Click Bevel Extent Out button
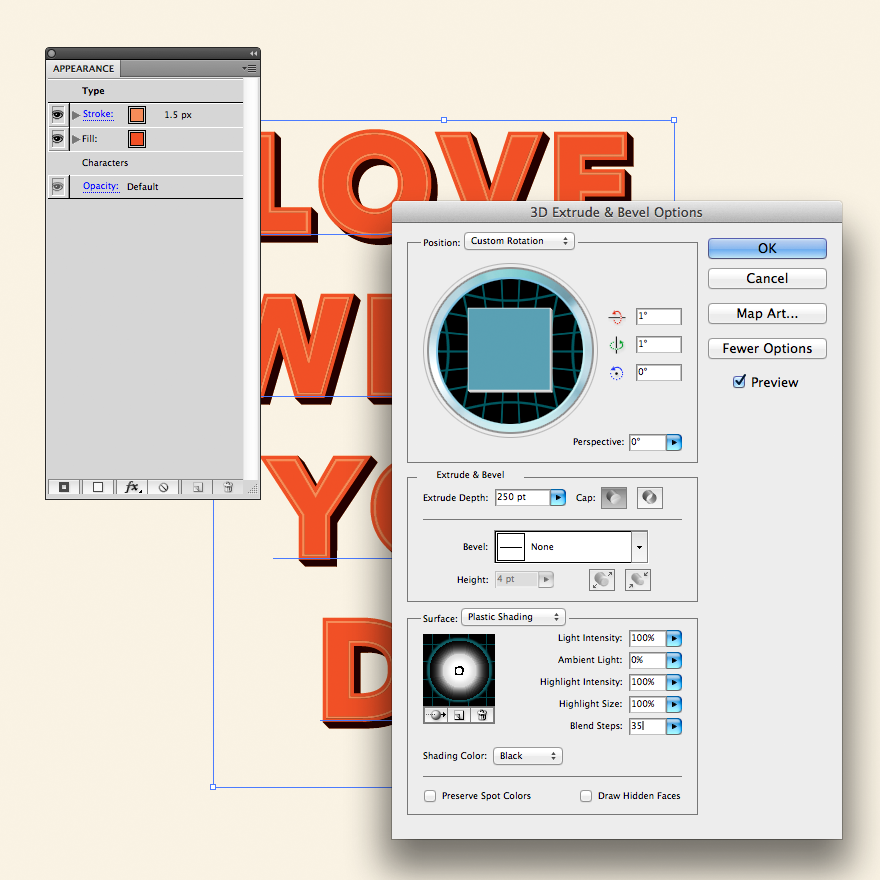Image resolution: width=880 pixels, height=880 pixels. coord(602,580)
